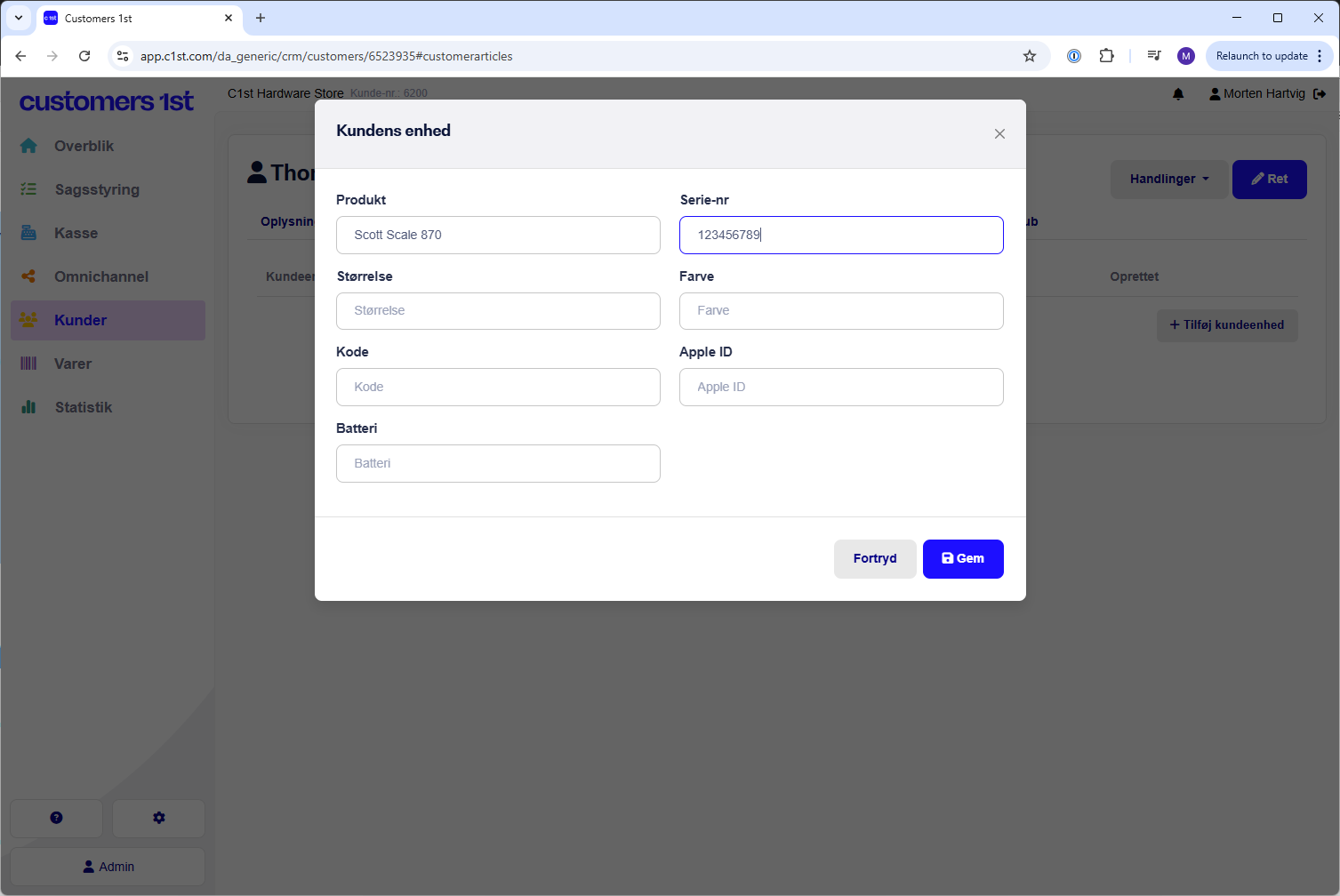This screenshot has width=1340, height=896.
Task: Open Omnichannel in the sidebar
Action: [x=108, y=276]
